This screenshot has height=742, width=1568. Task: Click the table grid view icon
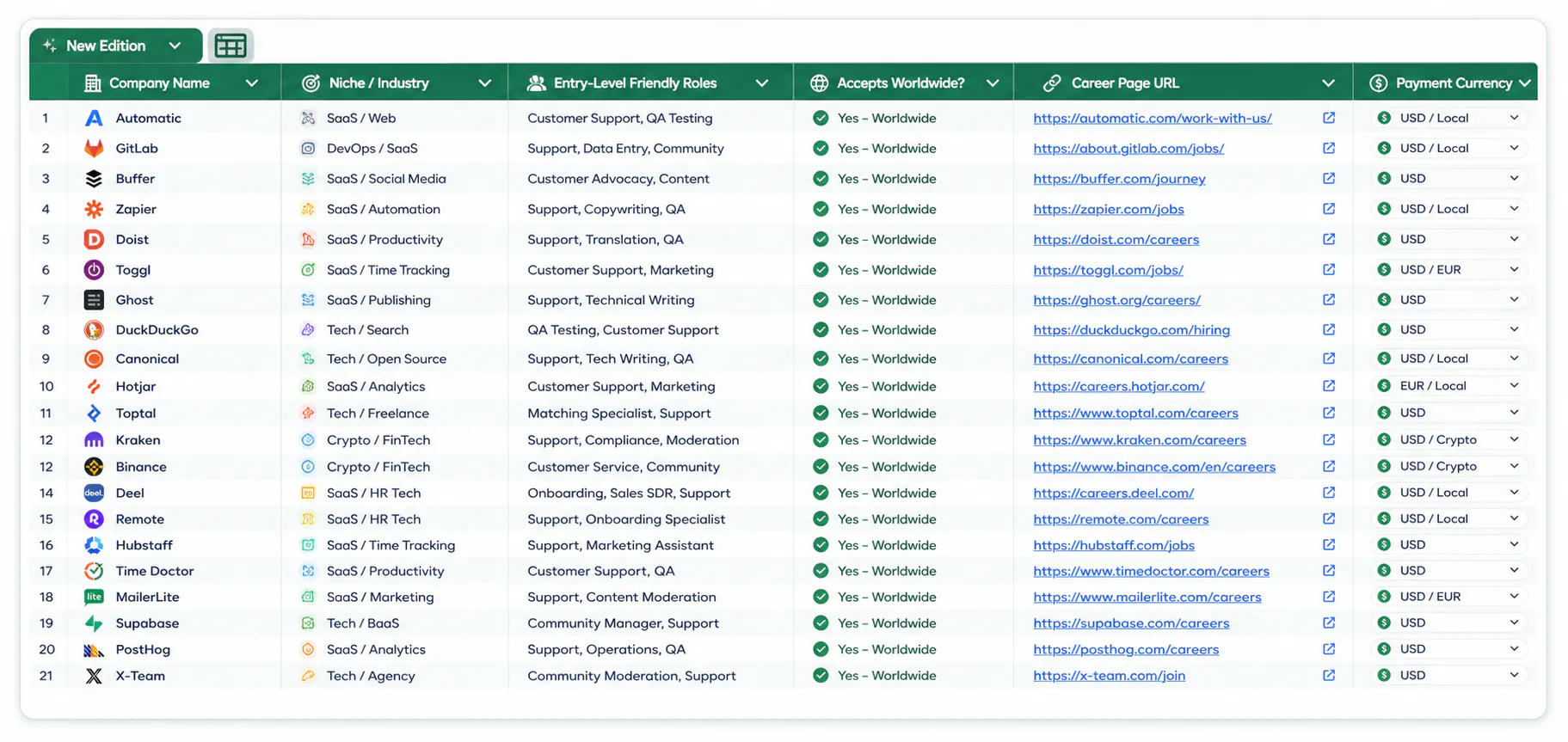[x=231, y=46]
